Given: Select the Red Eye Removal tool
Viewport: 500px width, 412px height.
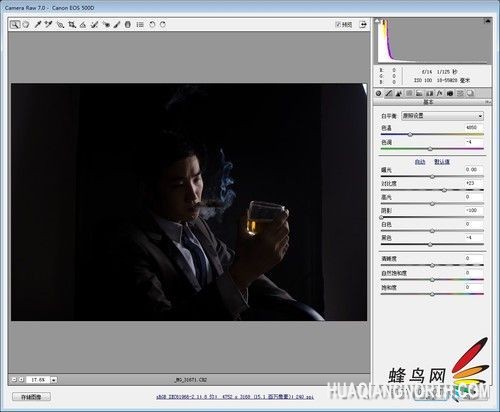Looking at the screenshot, I should (x=106, y=24).
